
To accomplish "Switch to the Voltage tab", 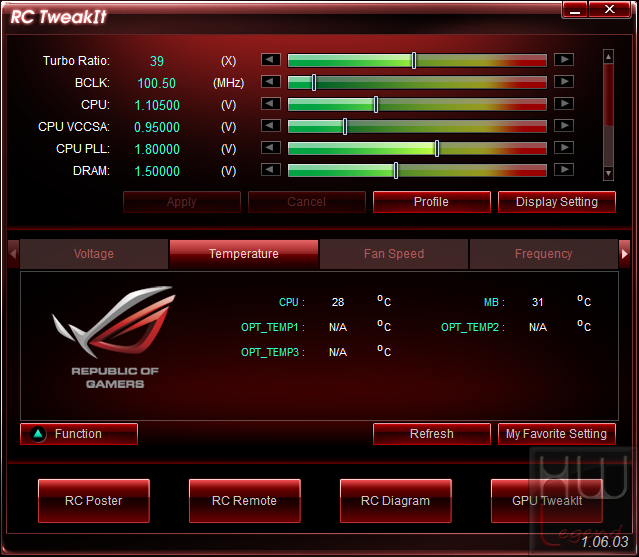I will 94,254.
